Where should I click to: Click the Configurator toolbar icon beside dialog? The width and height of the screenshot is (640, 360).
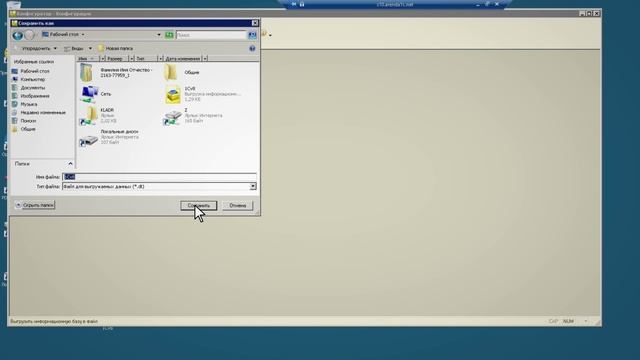pos(264,34)
